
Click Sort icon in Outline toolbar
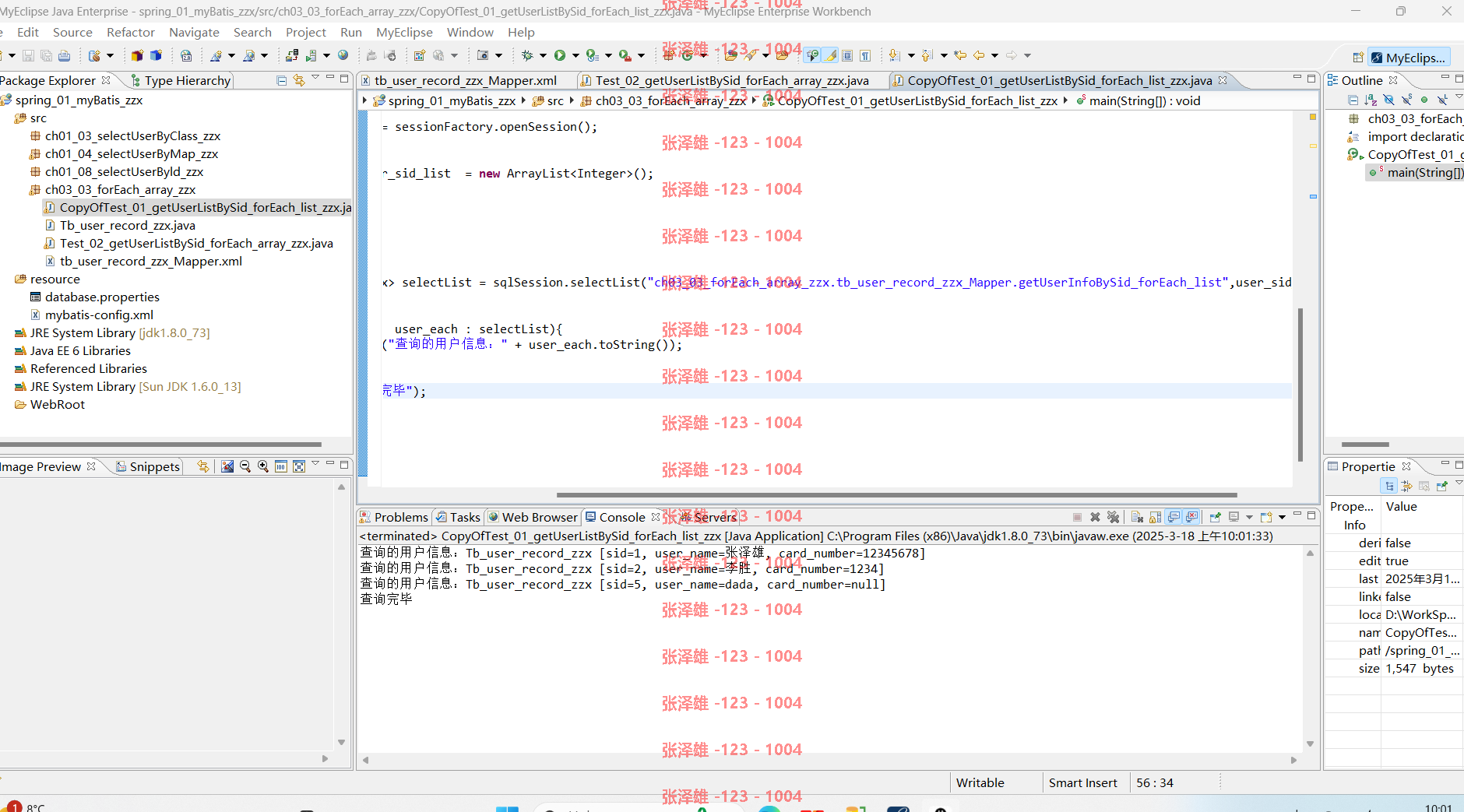(1371, 100)
